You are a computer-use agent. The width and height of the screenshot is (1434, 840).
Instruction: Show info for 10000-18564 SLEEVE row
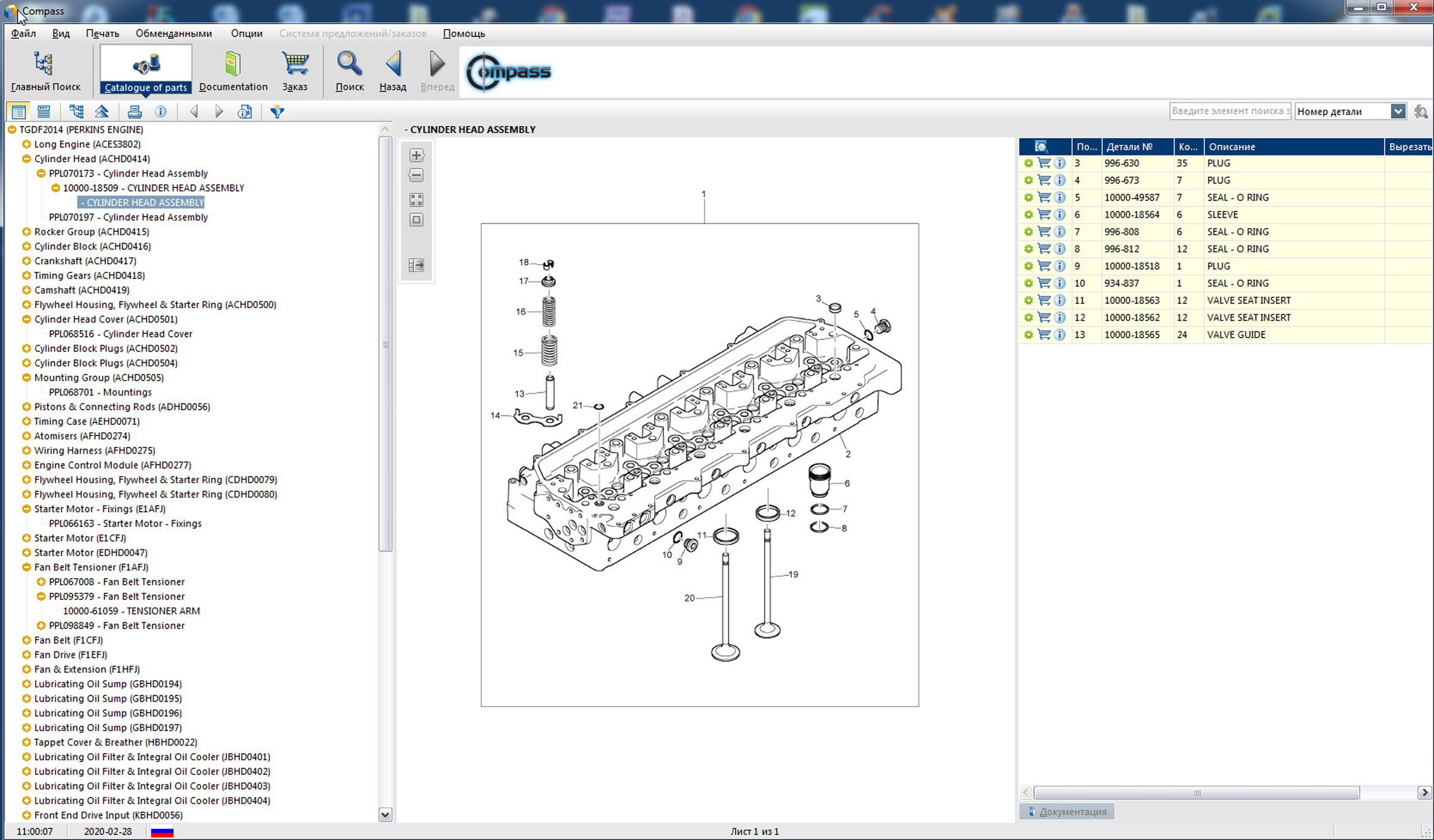pyautogui.click(x=1059, y=215)
